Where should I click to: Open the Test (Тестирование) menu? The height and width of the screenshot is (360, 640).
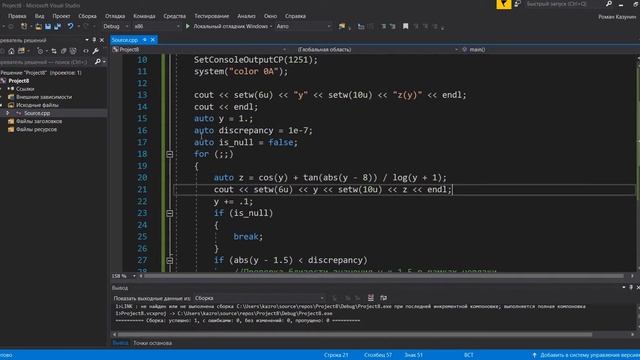(x=211, y=16)
